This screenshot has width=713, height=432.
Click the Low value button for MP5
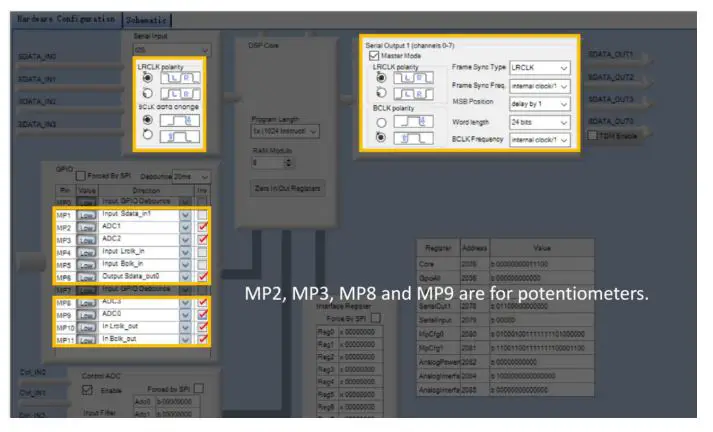tap(86, 265)
